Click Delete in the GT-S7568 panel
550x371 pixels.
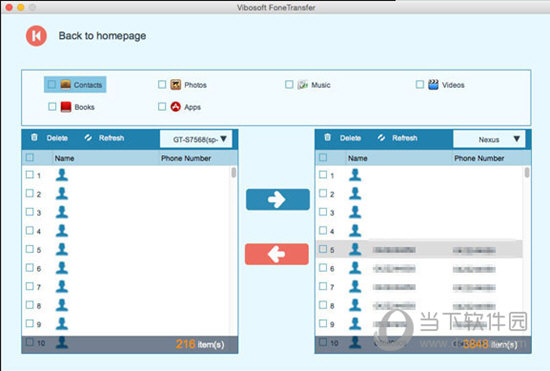[x=57, y=138]
